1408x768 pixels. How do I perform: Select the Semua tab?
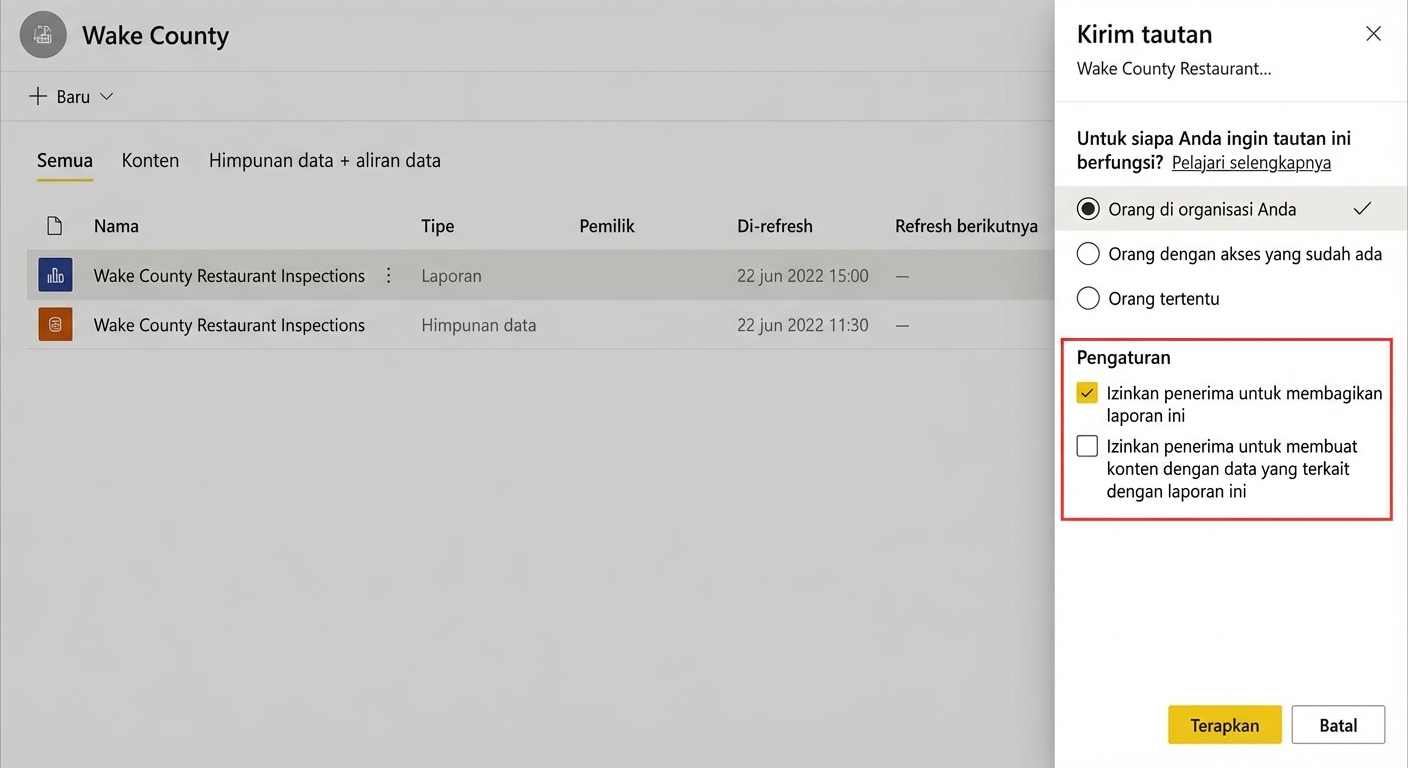[x=65, y=160]
